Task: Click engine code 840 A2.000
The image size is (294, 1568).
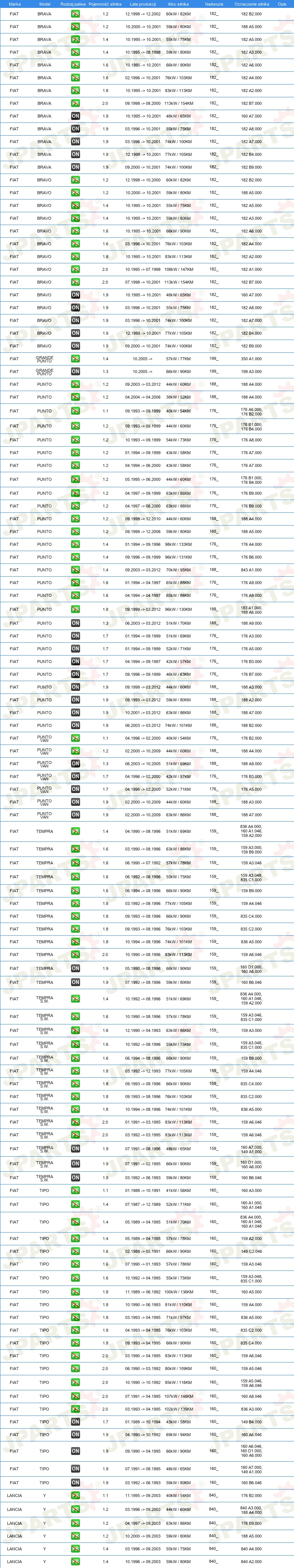Action: (x=252, y=1562)
